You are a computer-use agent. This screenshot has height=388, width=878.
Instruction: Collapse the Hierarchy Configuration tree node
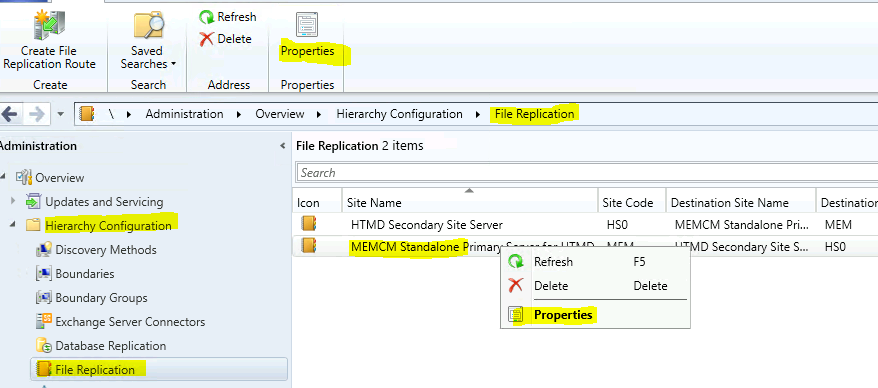13,225
